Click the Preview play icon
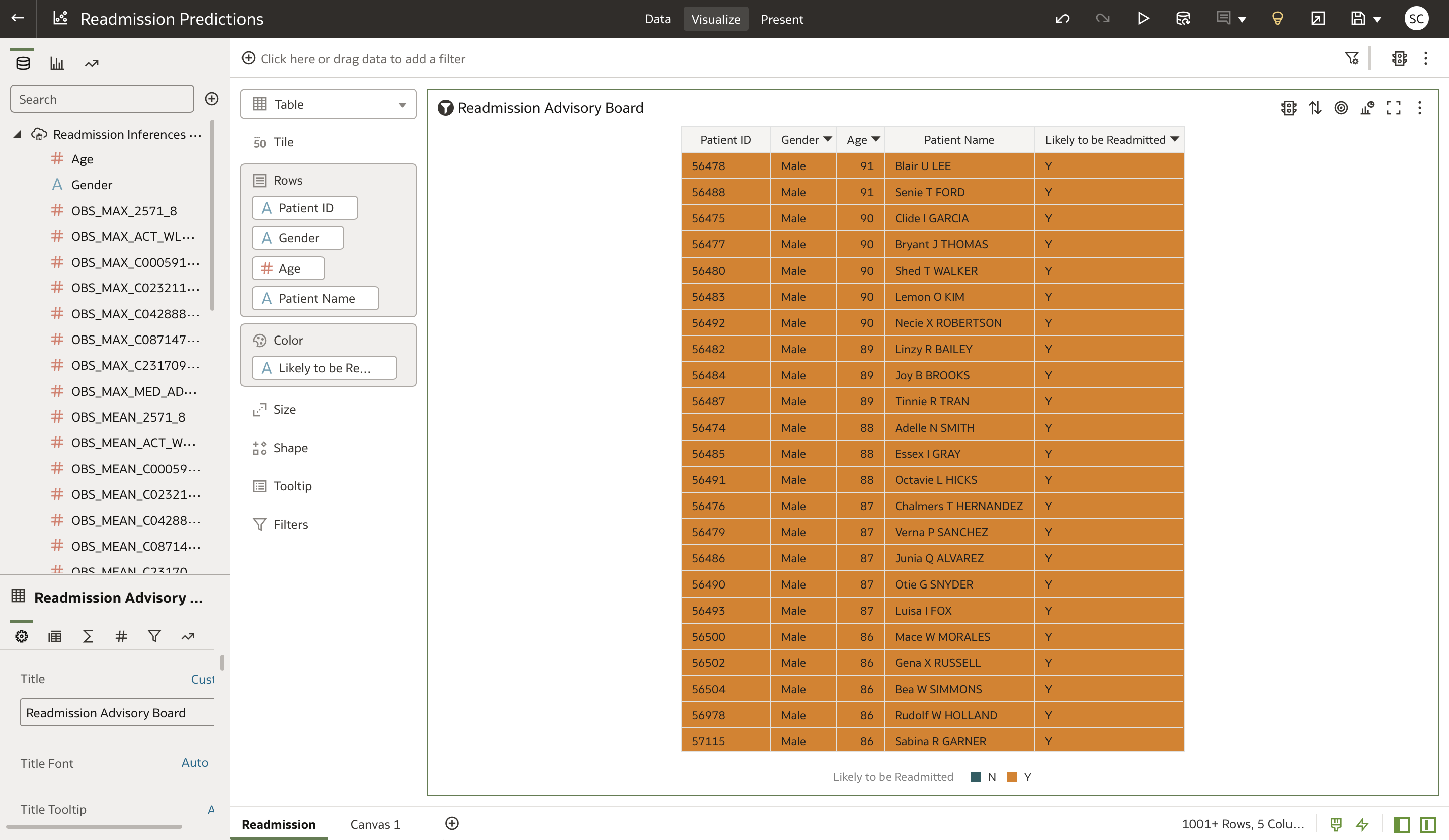Viewport: 1449px width, 840px height. (x=1143, y=19)
